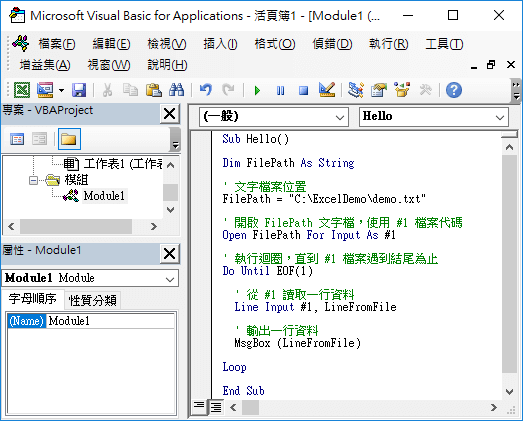Open the Insert UserForm dropdown arrow
This screenshot has width=523, height=421.
tap(61, 90)
